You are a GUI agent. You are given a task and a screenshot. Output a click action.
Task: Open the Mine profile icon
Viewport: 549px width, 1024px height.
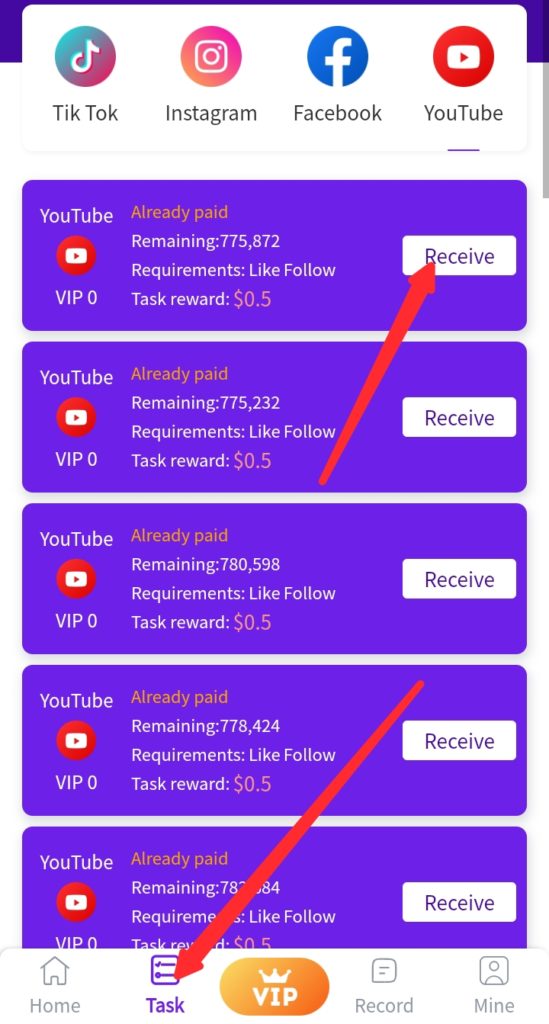(x=494, y=971)
